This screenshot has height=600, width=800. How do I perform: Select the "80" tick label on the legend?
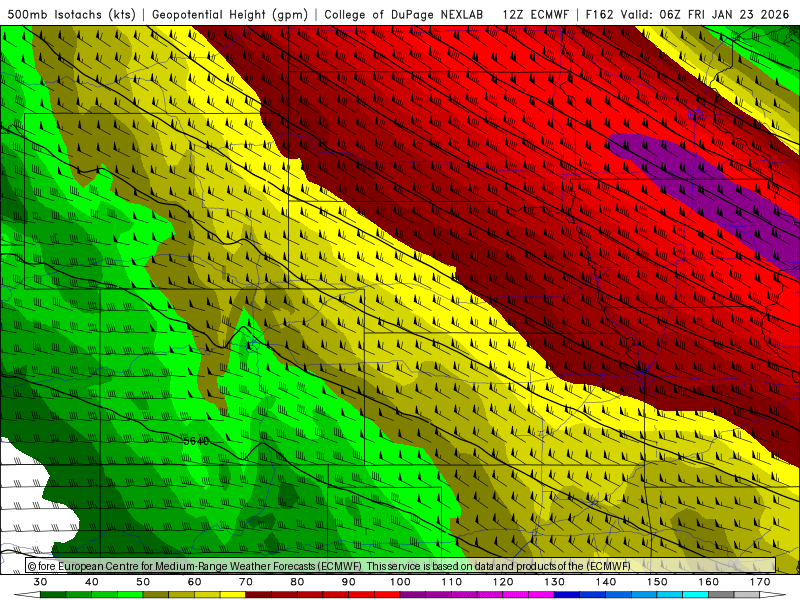[x=297, y=582]
